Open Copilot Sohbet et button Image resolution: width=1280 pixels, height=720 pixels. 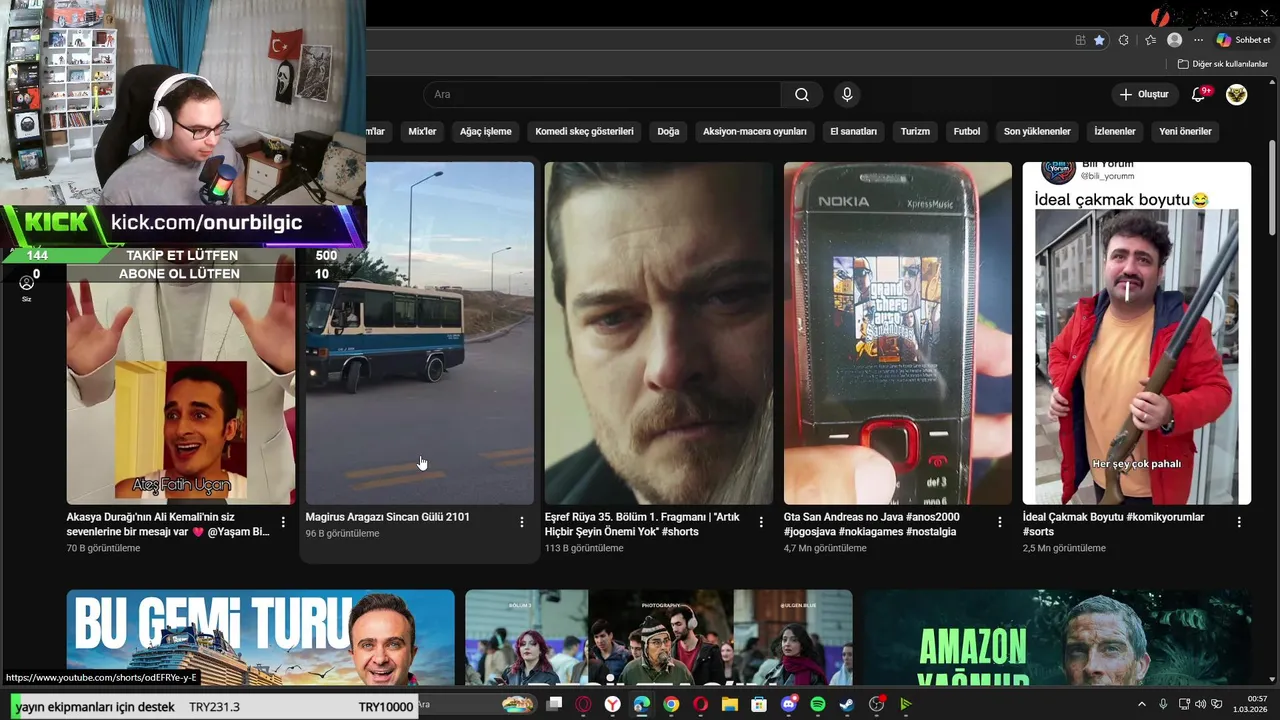point(1243,40)
